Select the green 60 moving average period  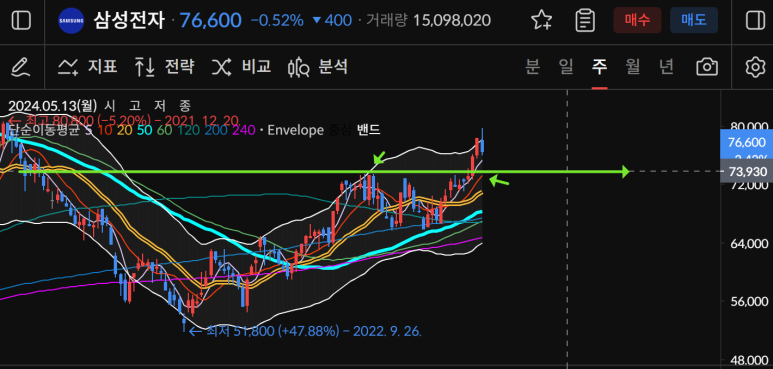pyautogui.click(x=165, y=130)
